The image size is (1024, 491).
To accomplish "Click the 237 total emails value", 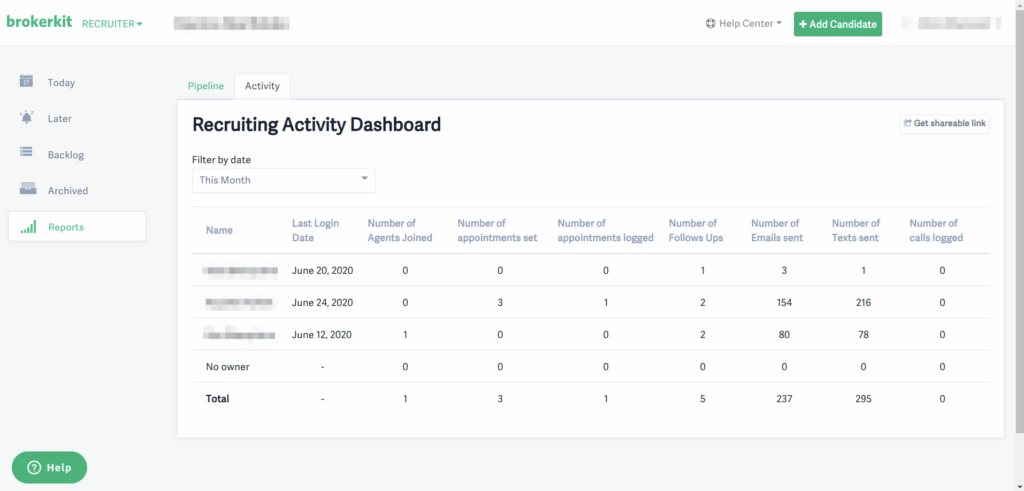I will (784, 399).
